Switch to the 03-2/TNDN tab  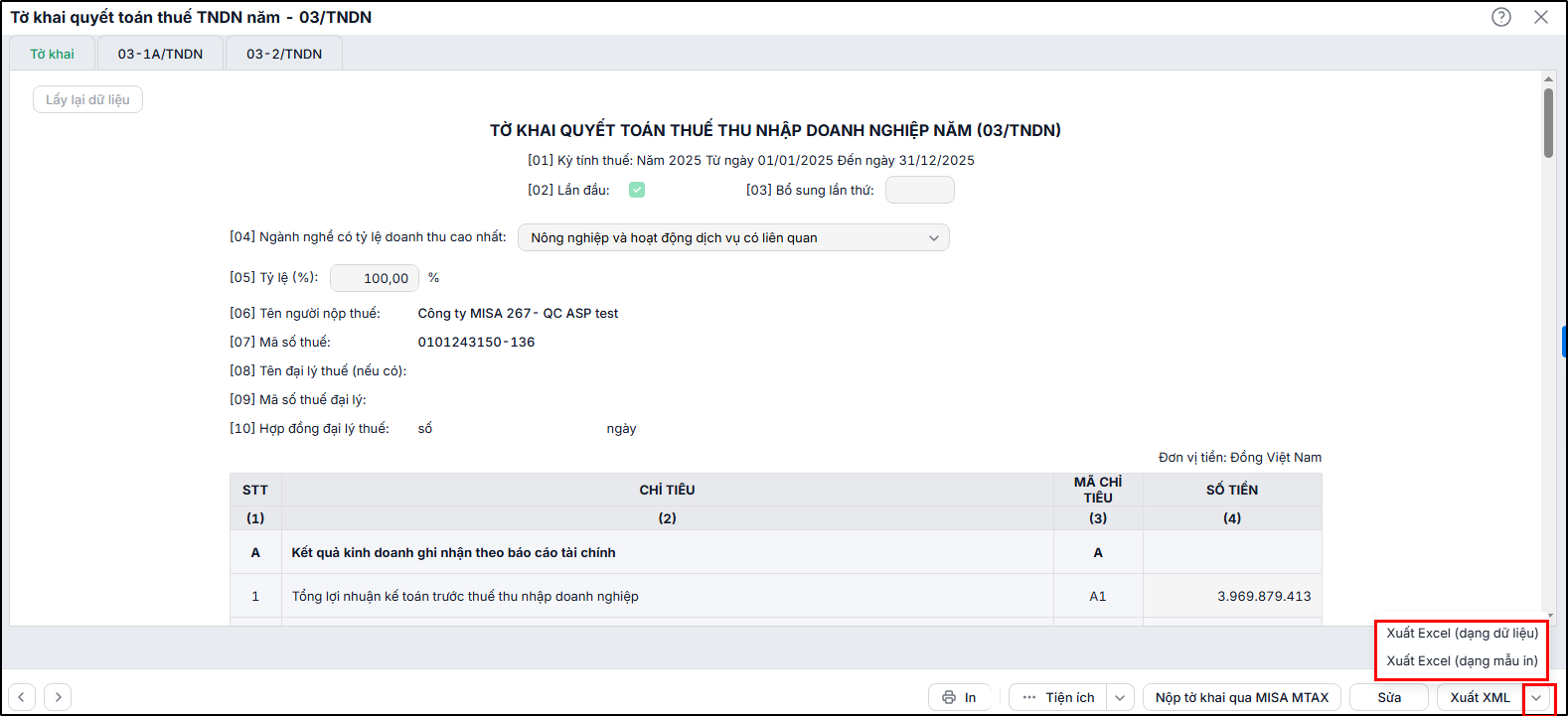point(284,54)
